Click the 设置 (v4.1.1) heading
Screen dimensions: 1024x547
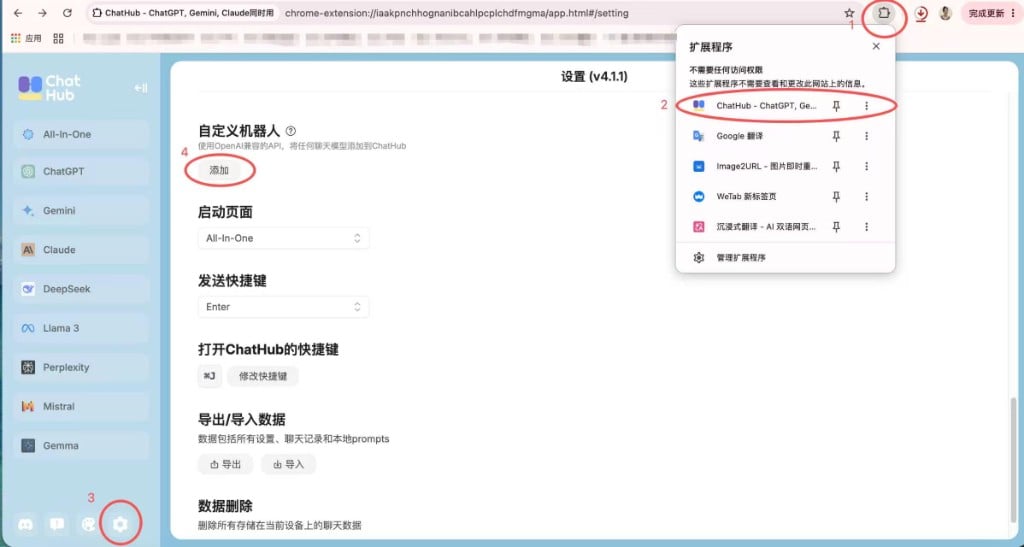(594, 76)
